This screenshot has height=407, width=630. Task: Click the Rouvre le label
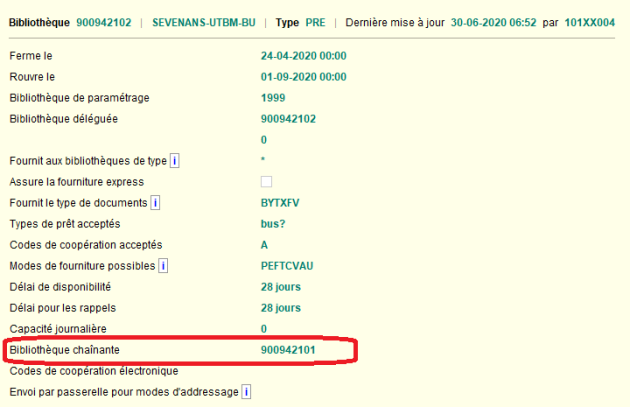tap(32, 77)
